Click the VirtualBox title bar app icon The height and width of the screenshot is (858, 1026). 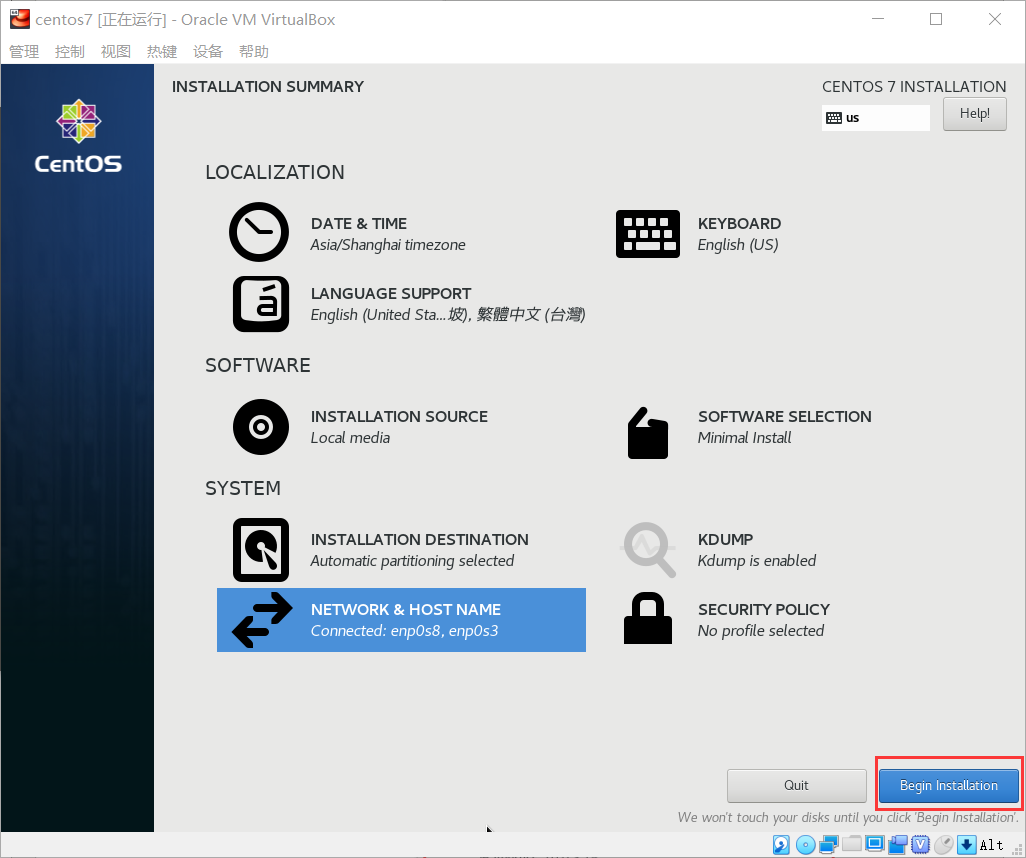click(x=20, y=19)
